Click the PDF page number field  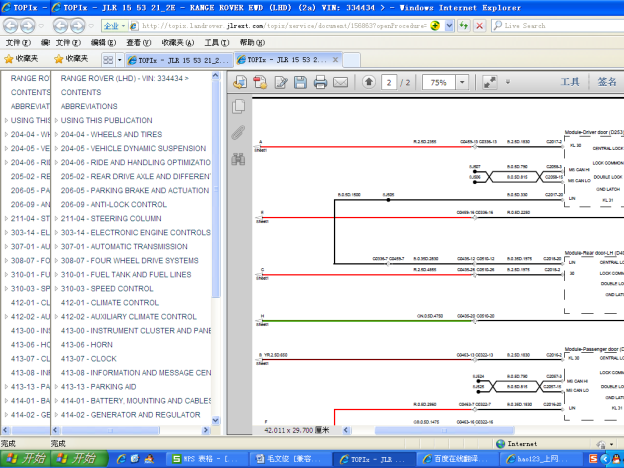[389, 82]
